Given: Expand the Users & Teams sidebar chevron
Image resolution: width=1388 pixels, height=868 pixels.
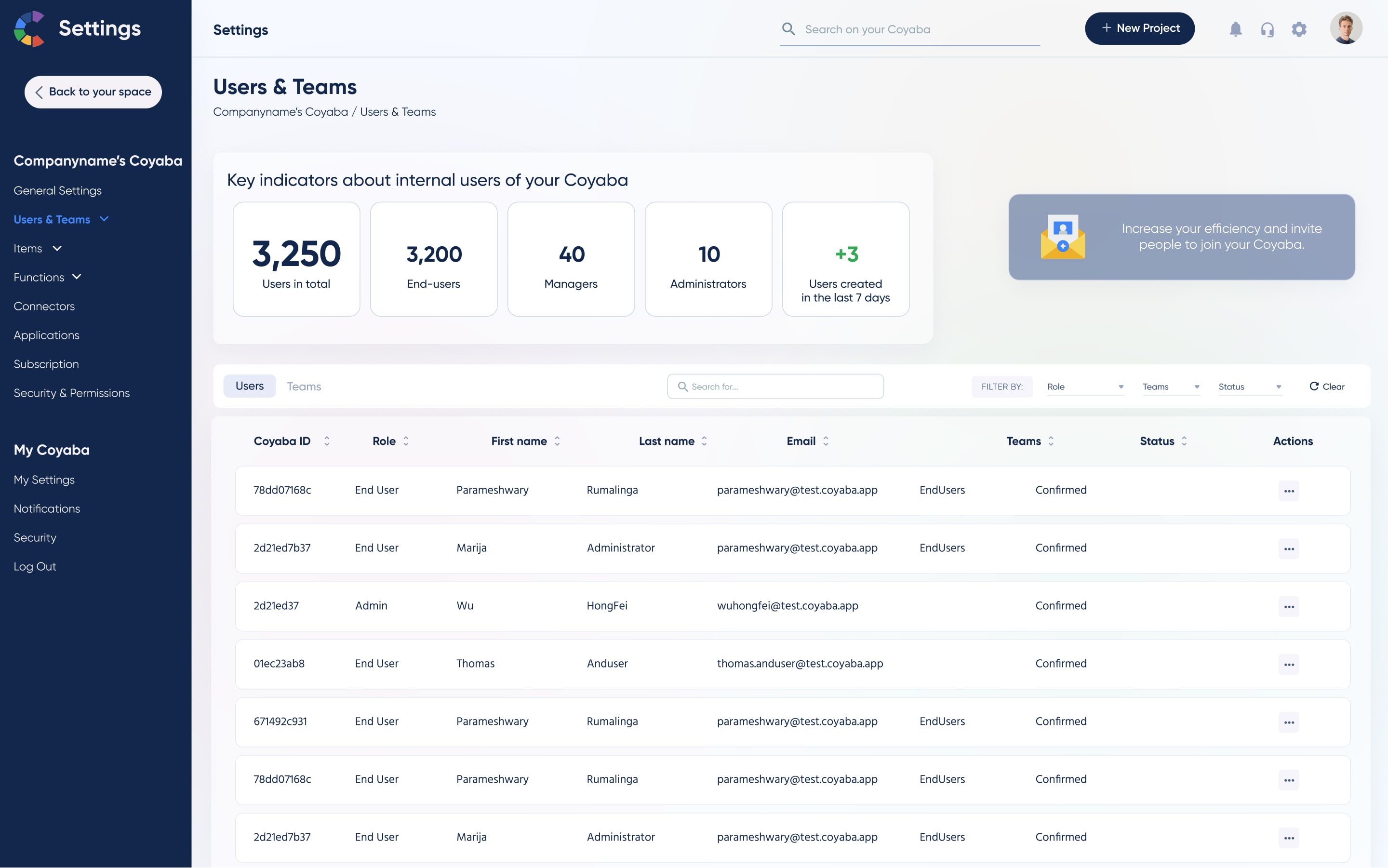Looking at the screenshot, I should 104,219.
